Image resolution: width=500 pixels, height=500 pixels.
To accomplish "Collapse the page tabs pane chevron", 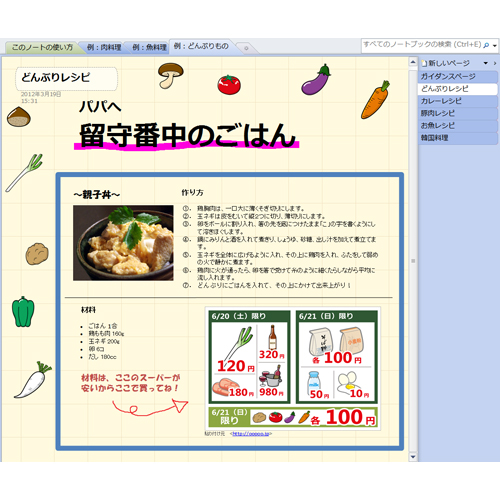I will click(x=495, y=63).
